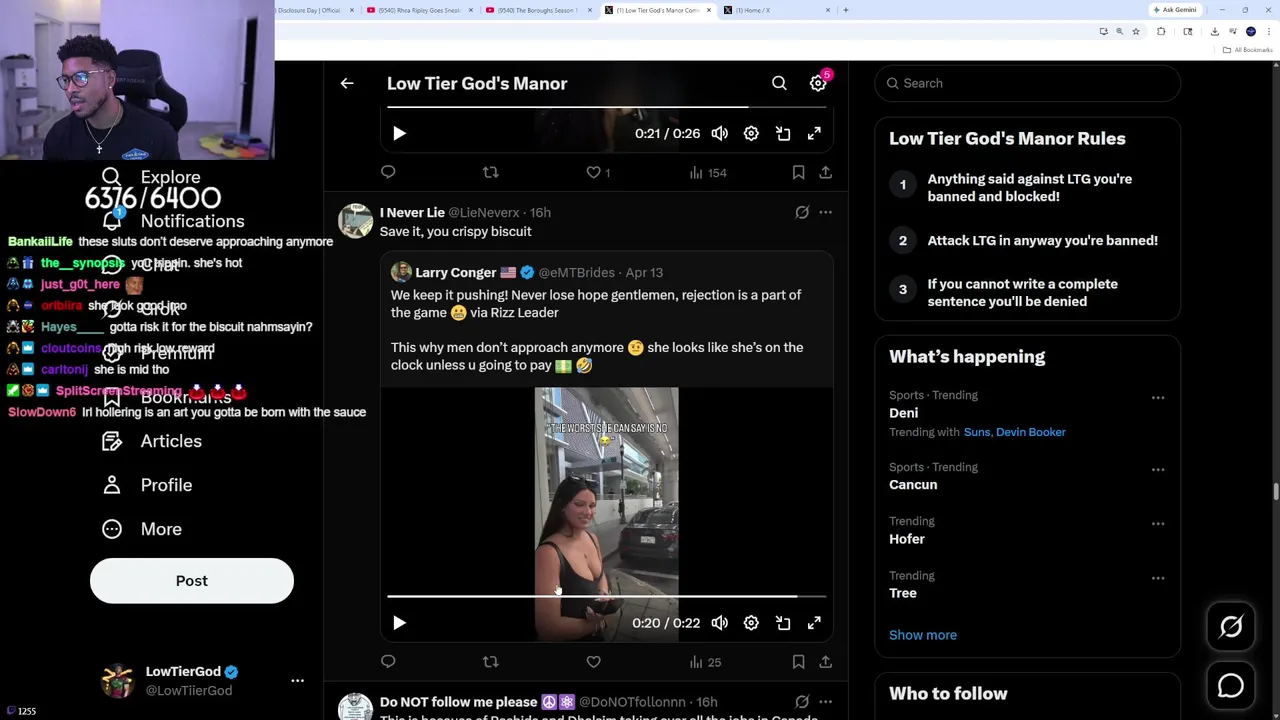
Task: Open the Cancun trending topic
Action: (x=913, y=484)
